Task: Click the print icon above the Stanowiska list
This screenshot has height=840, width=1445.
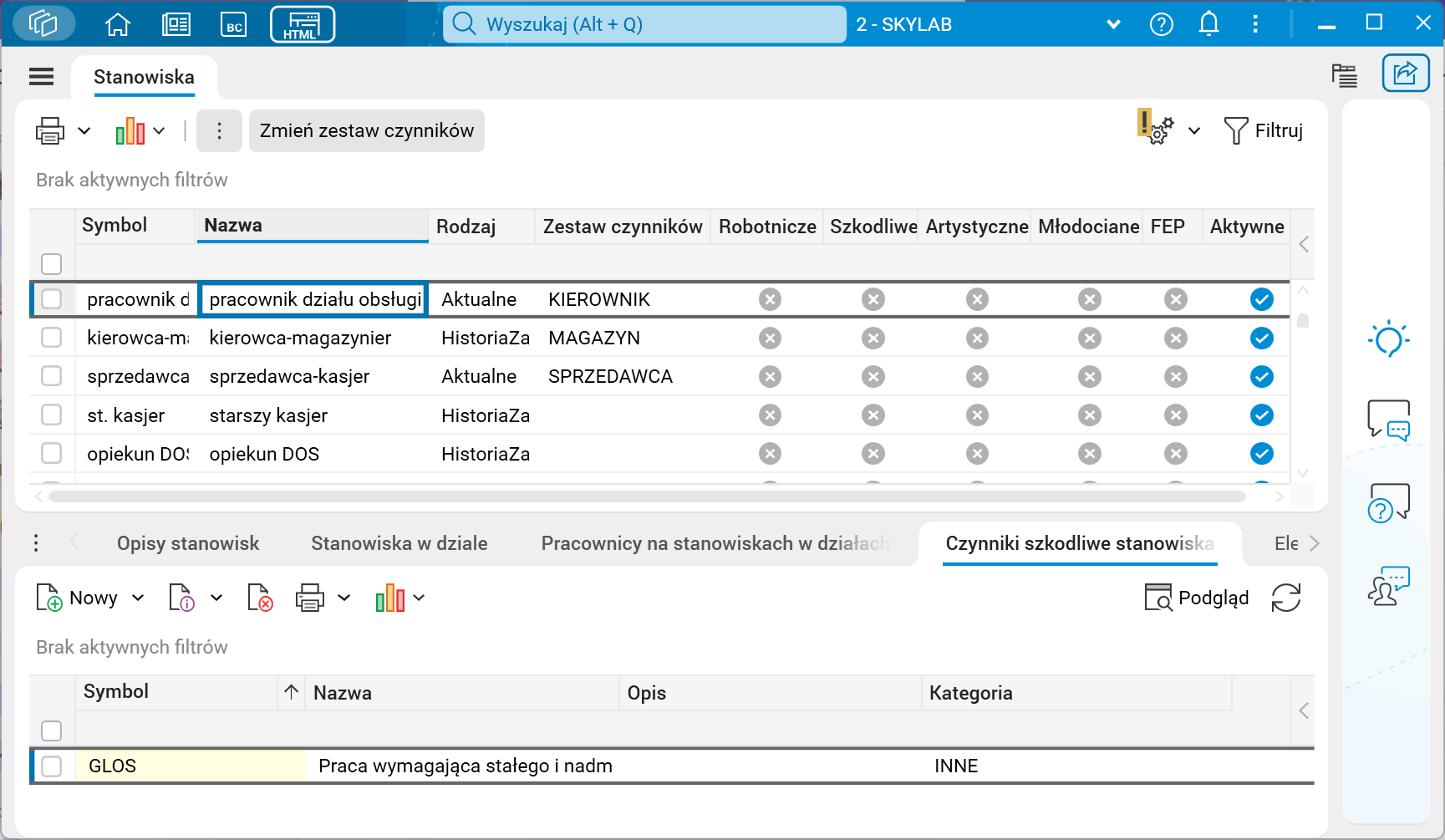Action: click(x=50, y=130)
